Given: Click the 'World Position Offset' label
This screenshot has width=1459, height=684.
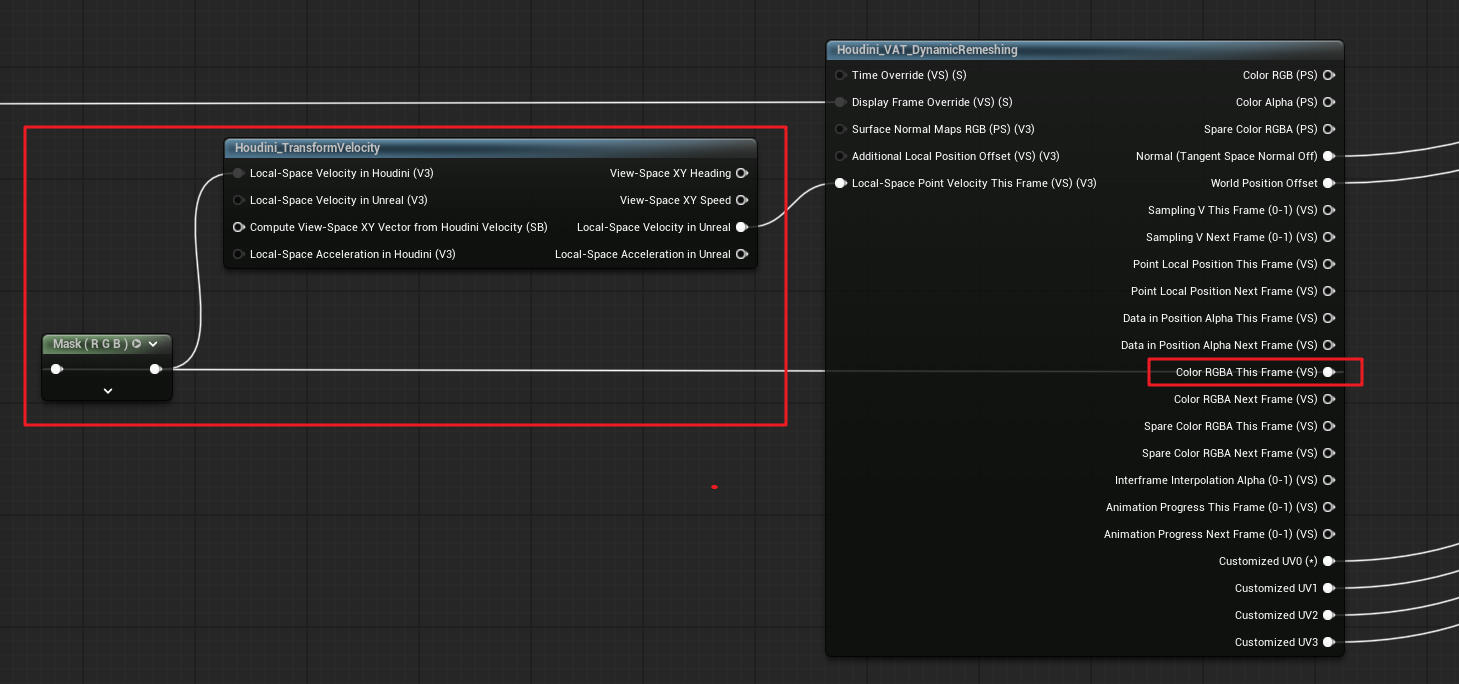Looking at the screenshot, I should (x=1264, y=183).
